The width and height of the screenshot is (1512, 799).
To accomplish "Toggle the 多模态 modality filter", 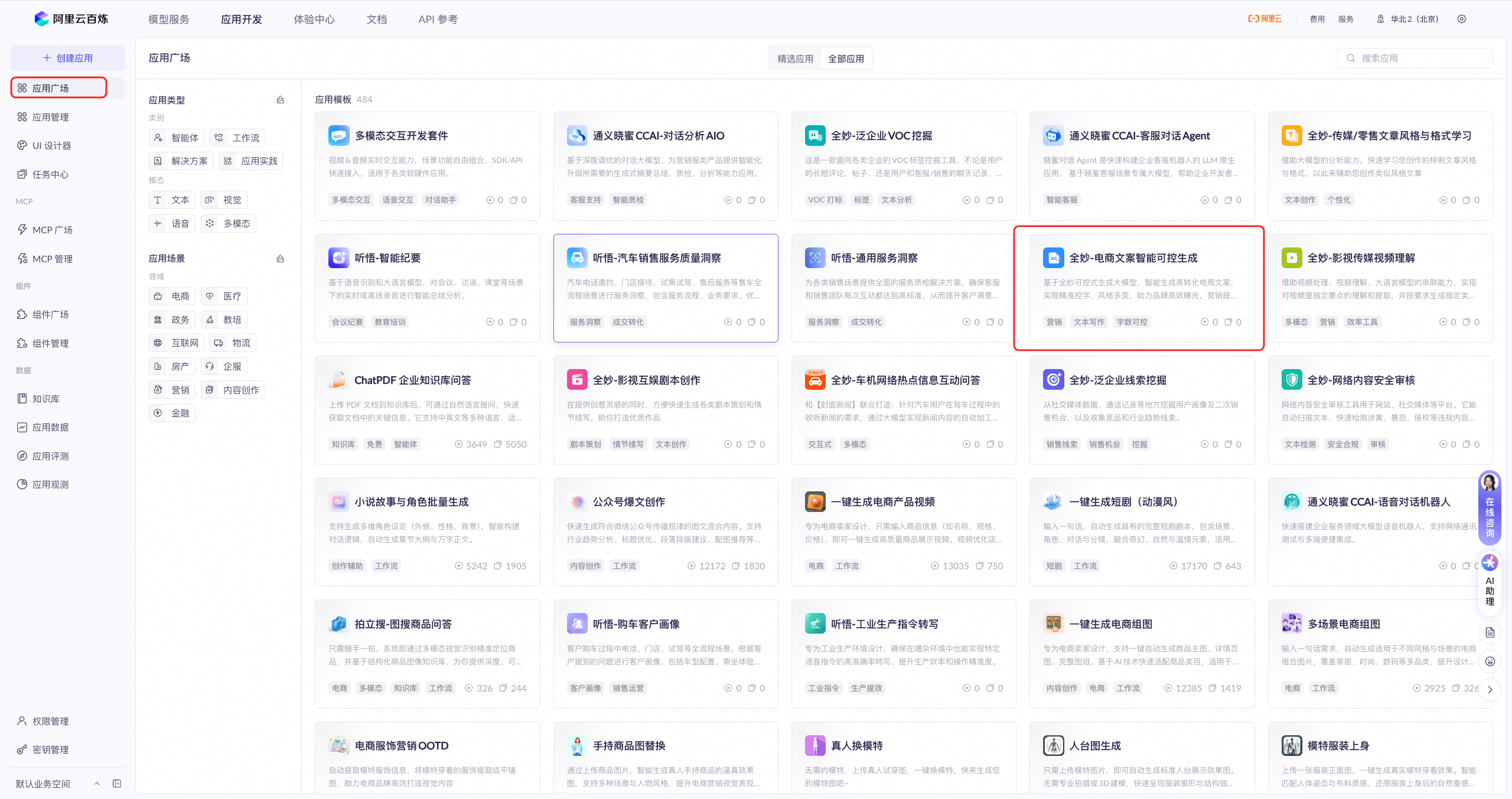I will coord(229,223).
